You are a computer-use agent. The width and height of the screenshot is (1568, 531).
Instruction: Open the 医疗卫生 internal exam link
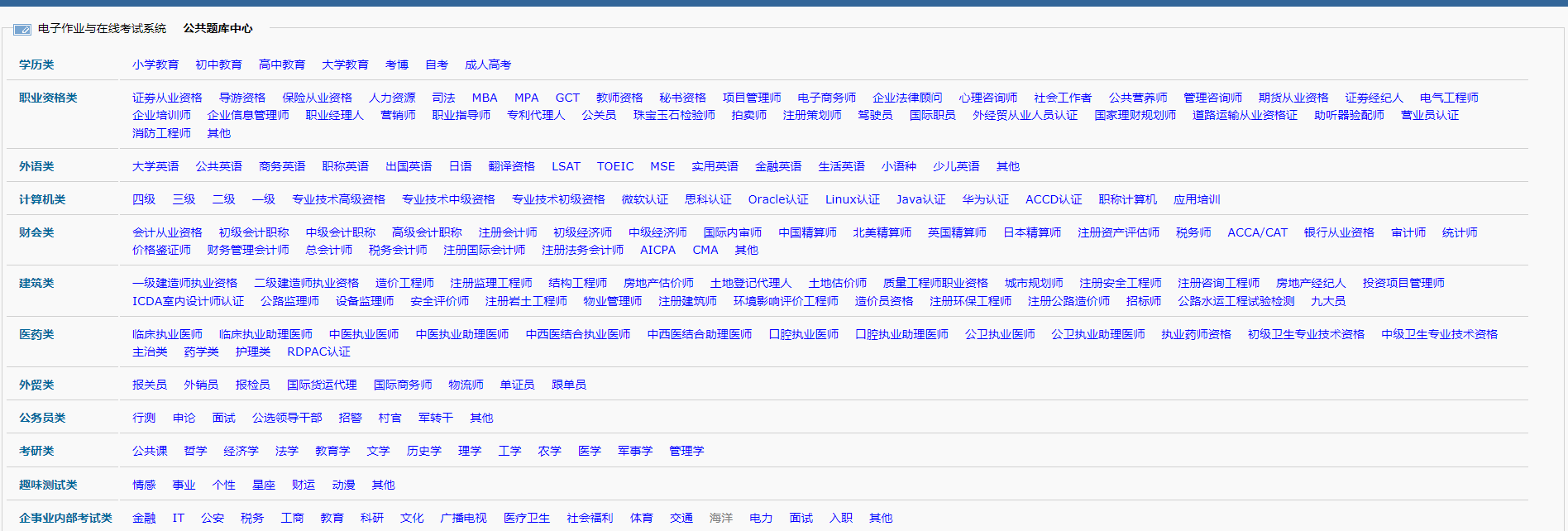(527, 518)
